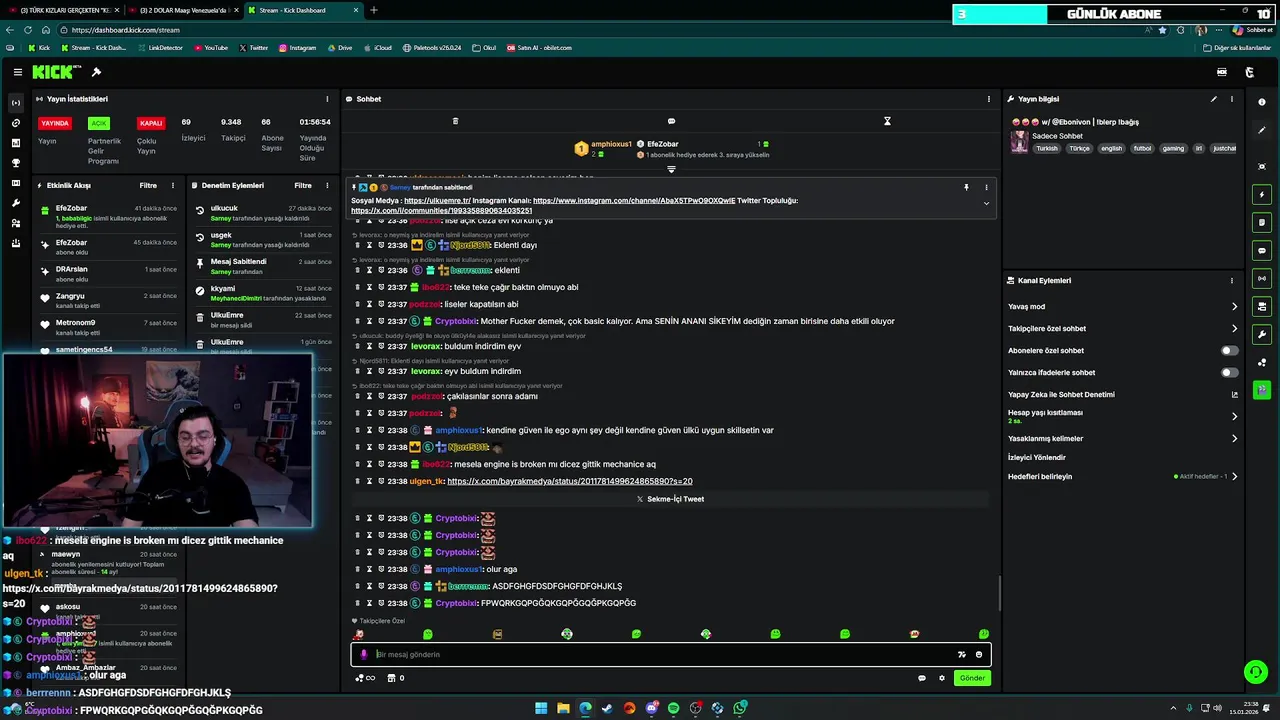Click the green floating support button
Image resolution: width=1280 pixels, height=720 pixels.
coord(1254,672)
